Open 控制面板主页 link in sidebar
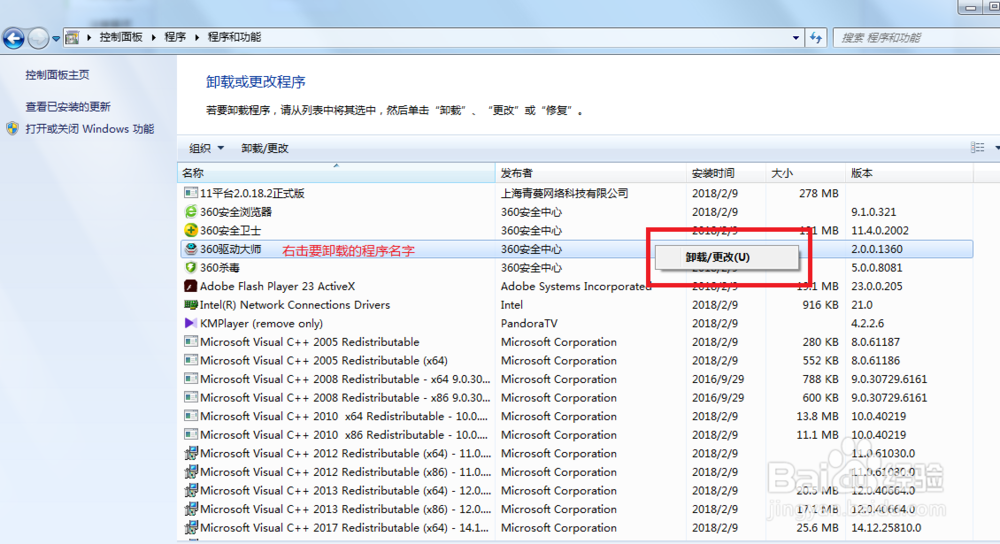Screen dimensions: 1000x544 click(57, 75)
